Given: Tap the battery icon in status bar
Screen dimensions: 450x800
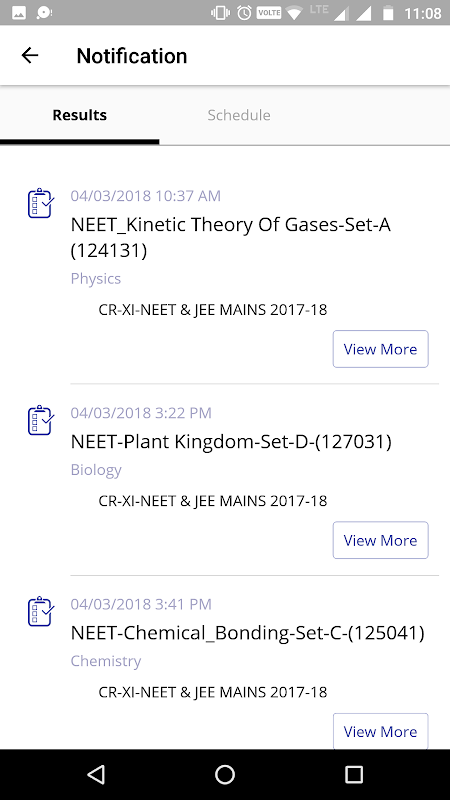Looking at the screenshot, I should [388, 13].
